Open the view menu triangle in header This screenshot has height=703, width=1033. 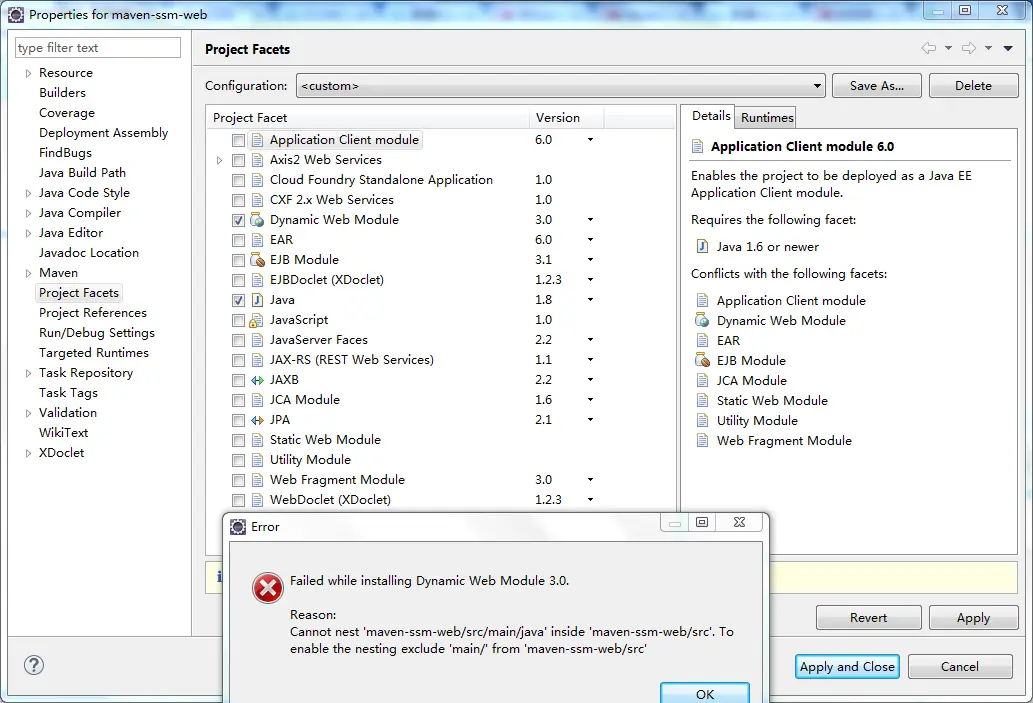pyautogui.click(x=1008, y=48)
